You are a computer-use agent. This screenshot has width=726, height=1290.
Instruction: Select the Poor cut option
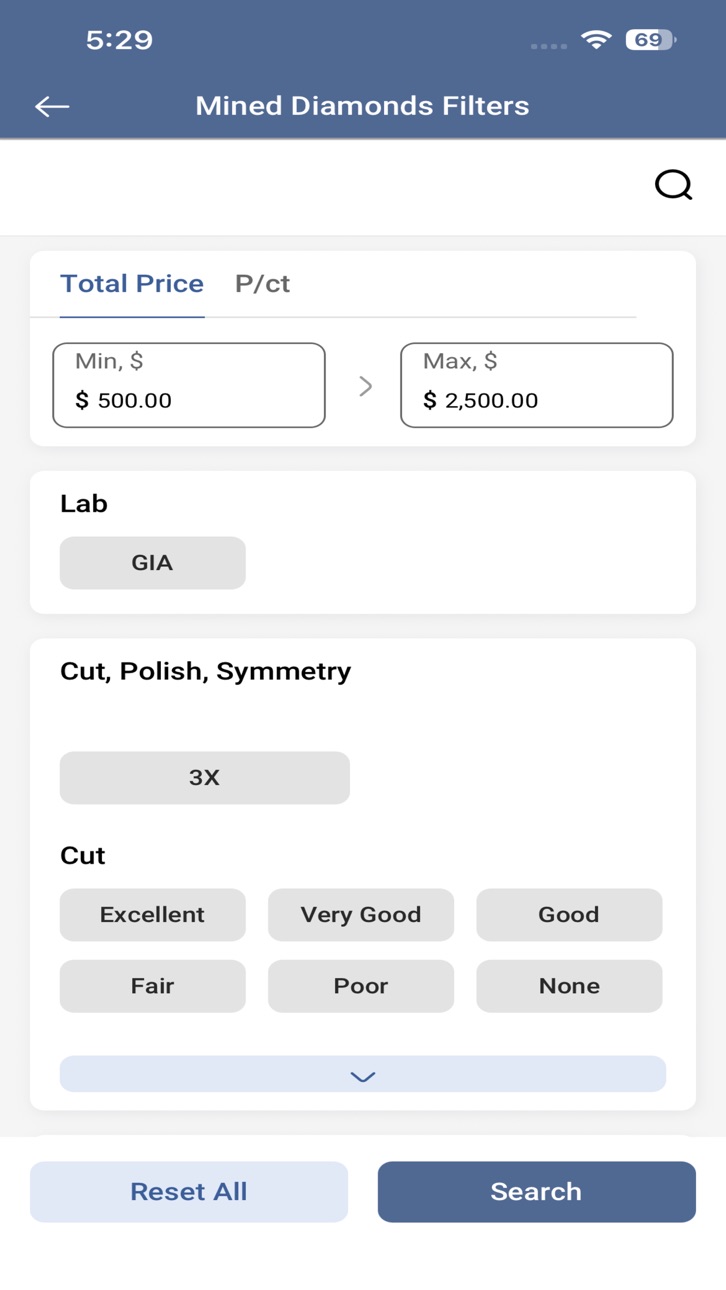point(361,986)
